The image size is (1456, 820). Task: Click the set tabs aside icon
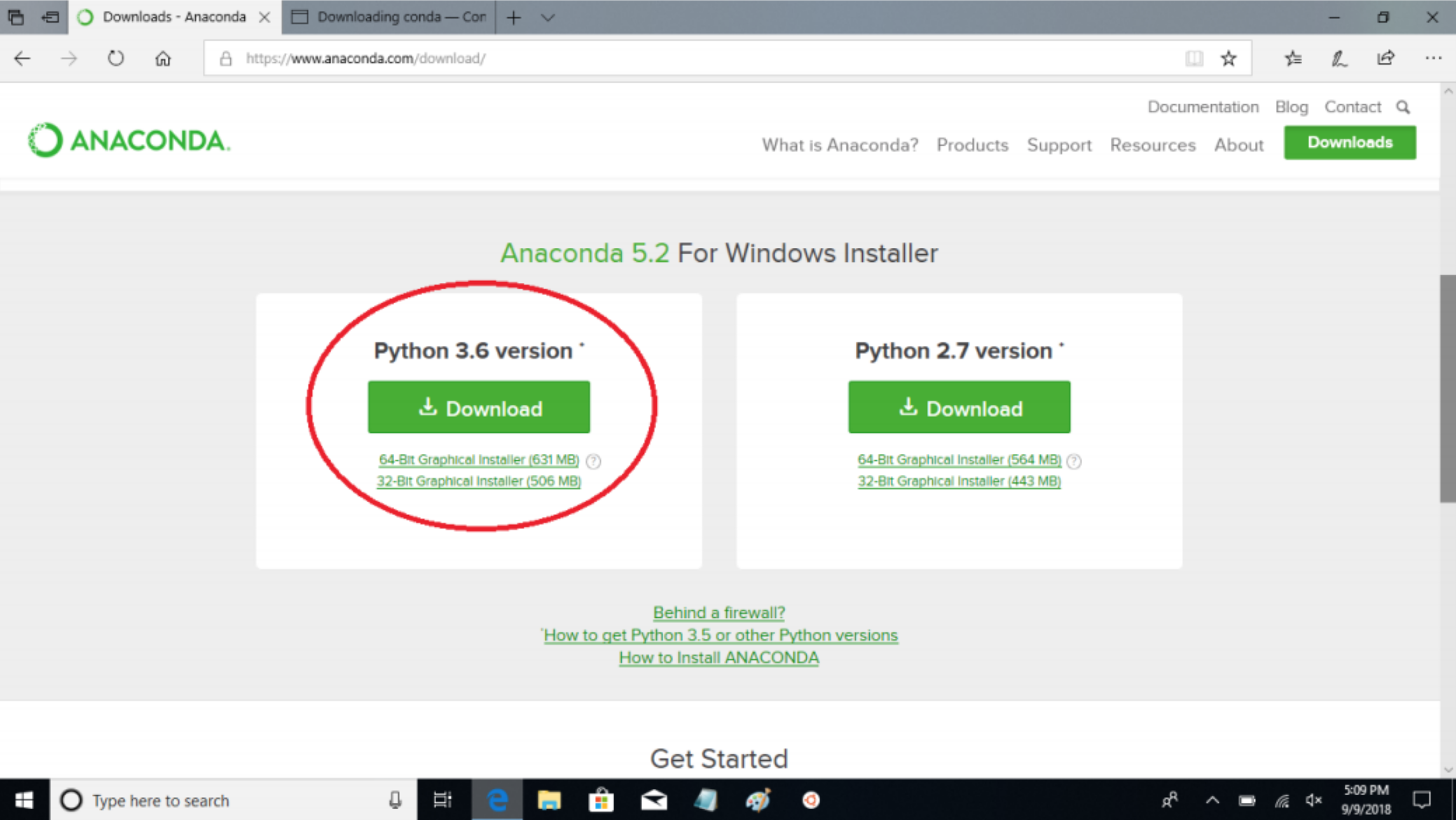click(50, 17)
